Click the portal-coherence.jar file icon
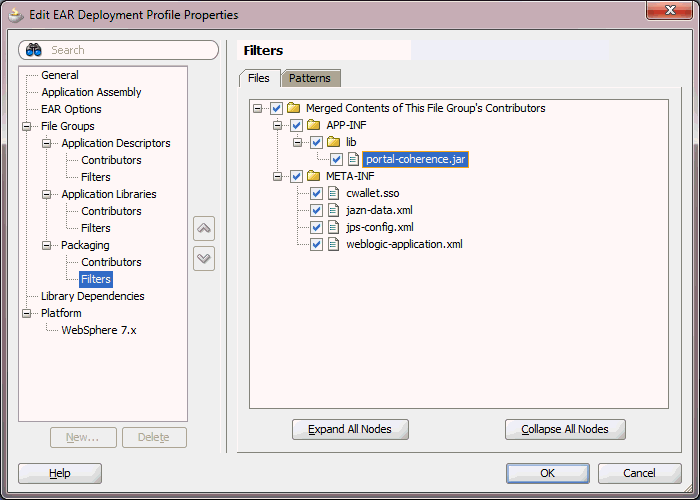 [353, 159]
